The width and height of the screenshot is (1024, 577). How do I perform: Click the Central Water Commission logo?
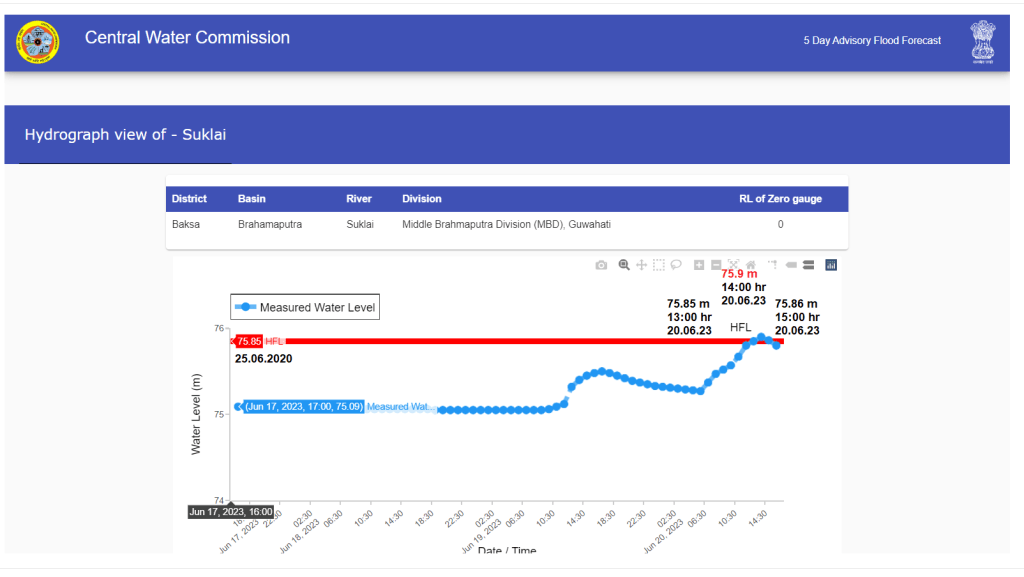tap(38, 42)
